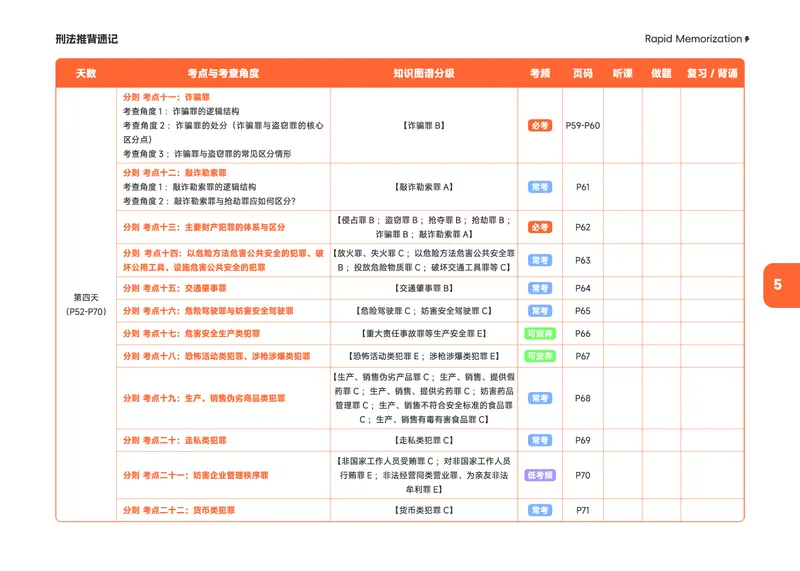This screenshot has height=571, width=800.
Task: Click the P68 page cell
Action: coord(583,398)
